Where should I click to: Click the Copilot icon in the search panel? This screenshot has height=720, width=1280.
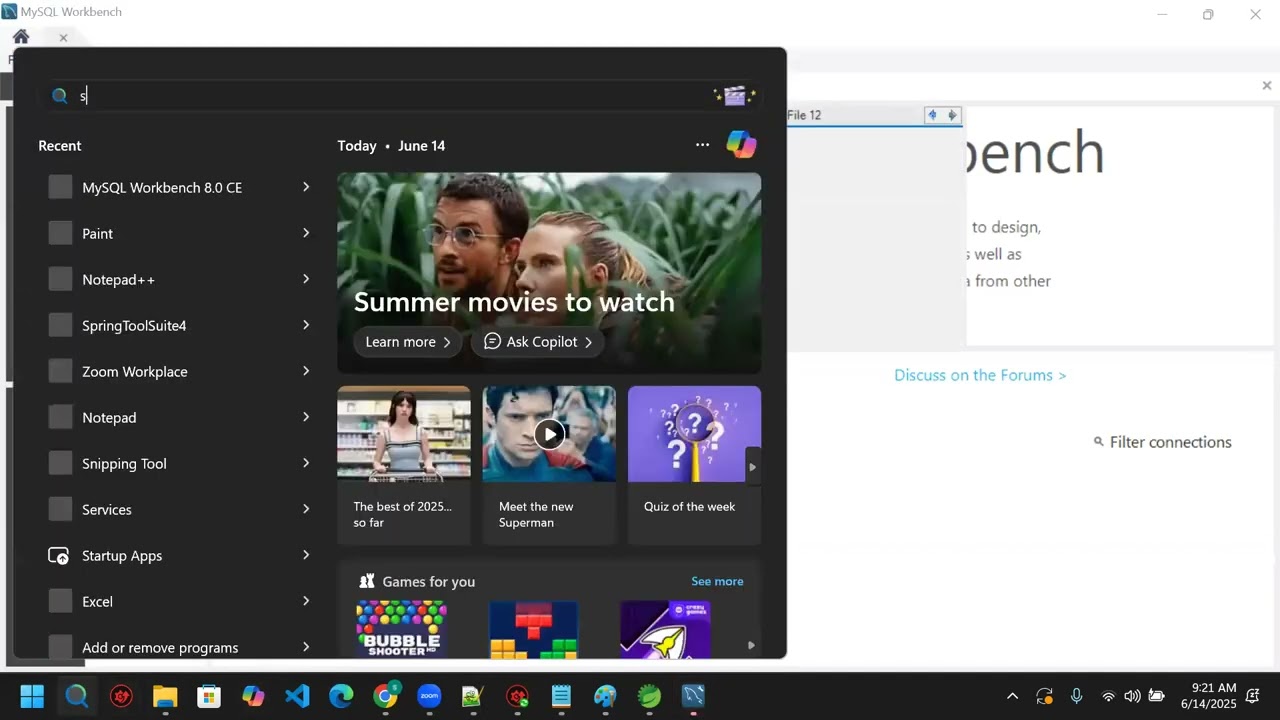coord(741,145)
